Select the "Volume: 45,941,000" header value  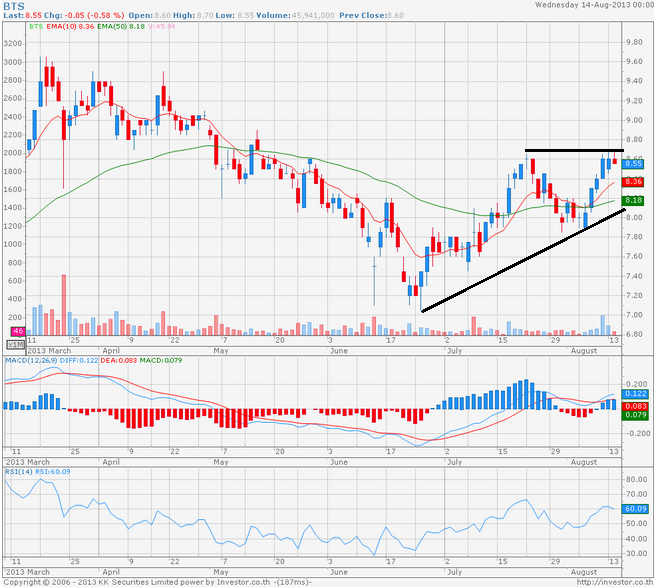tap(295, 16)
